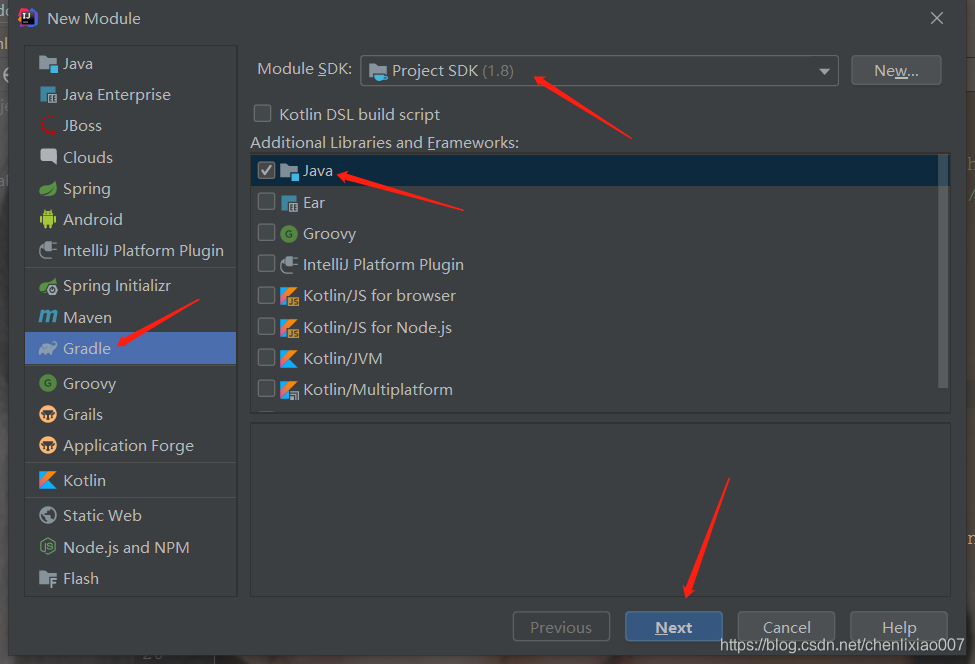Open the Module SDK dropdown arrow
The width and height of the screenshot is (975, 664).
point(824,71)
